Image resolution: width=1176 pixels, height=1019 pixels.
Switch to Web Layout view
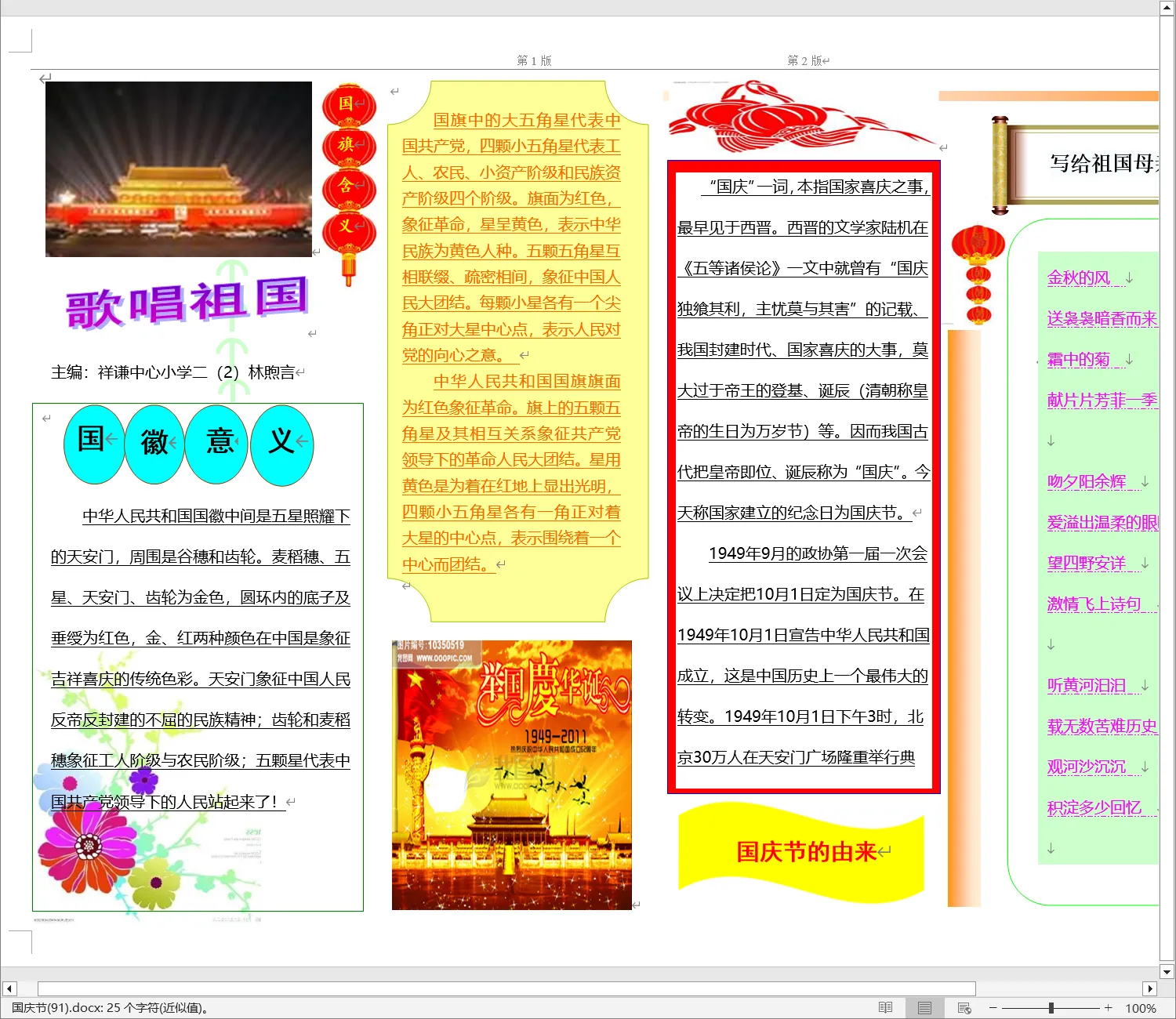964,1008
